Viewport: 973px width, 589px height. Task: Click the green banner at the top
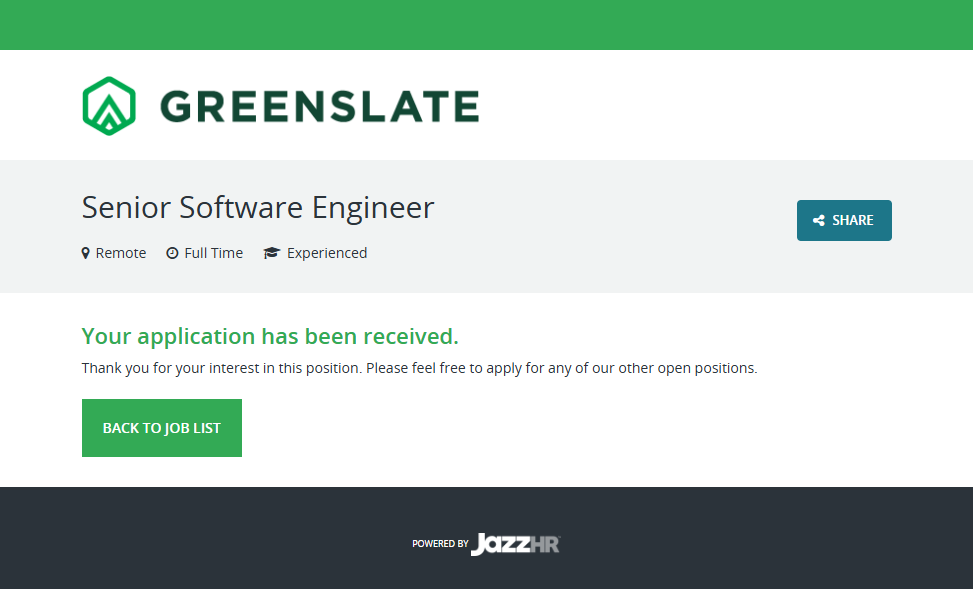click(486, 24)
